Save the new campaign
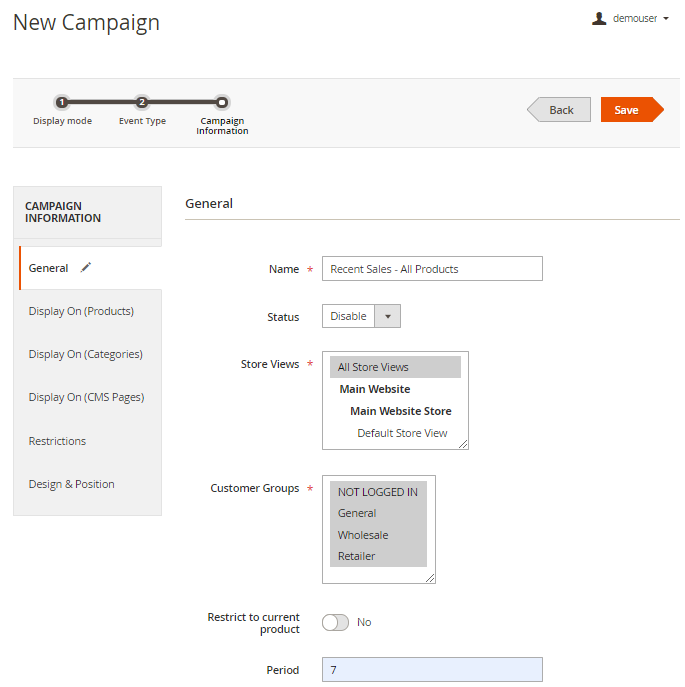 click(x=627, y=110)
